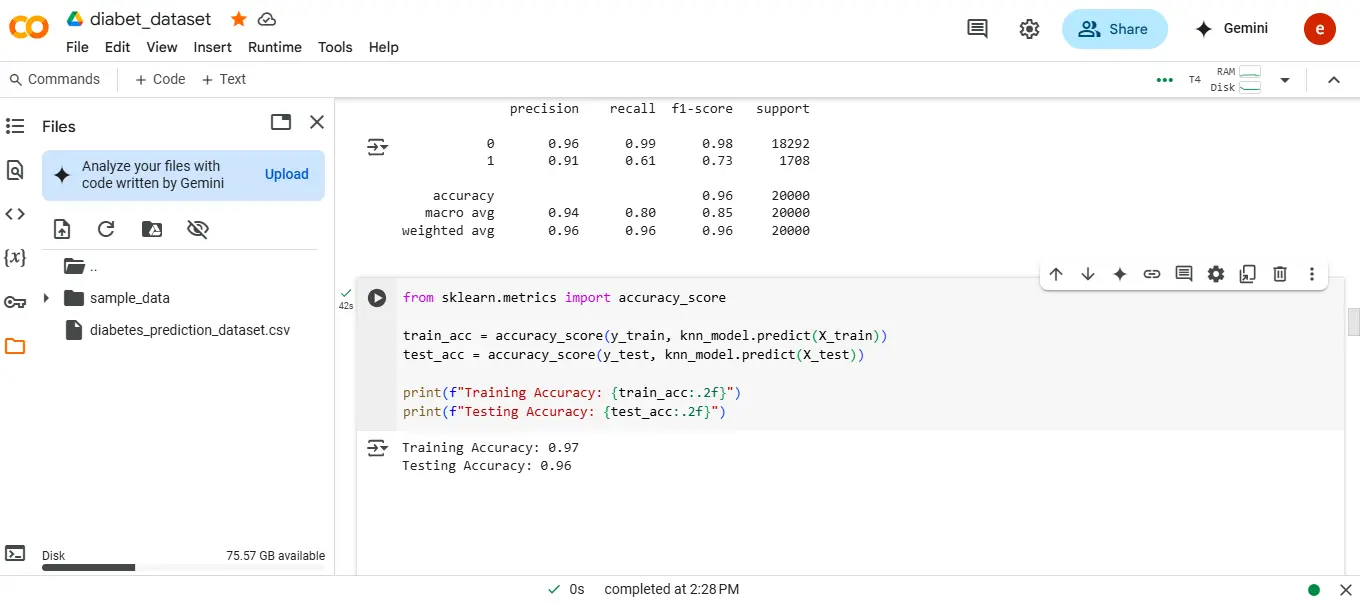The width and height of the screenshot is (1360, 604).
Task: Star the diabet_dataset notebook
Action: coord(238,19)
